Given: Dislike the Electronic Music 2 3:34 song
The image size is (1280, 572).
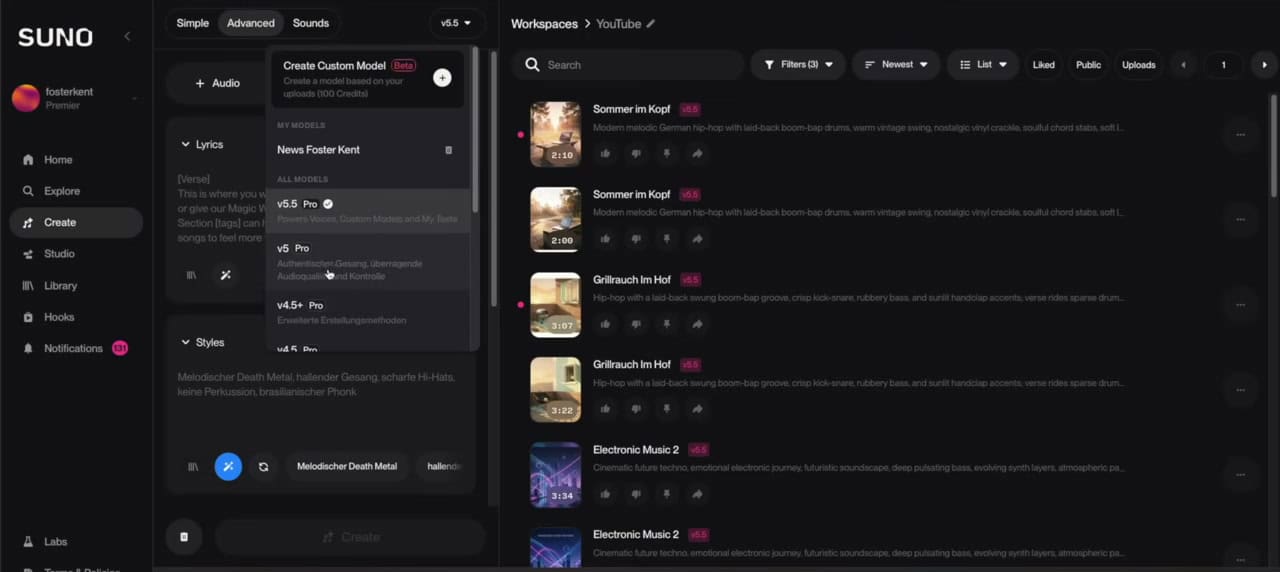Looking at the screenshot, I should click(636, 494).
